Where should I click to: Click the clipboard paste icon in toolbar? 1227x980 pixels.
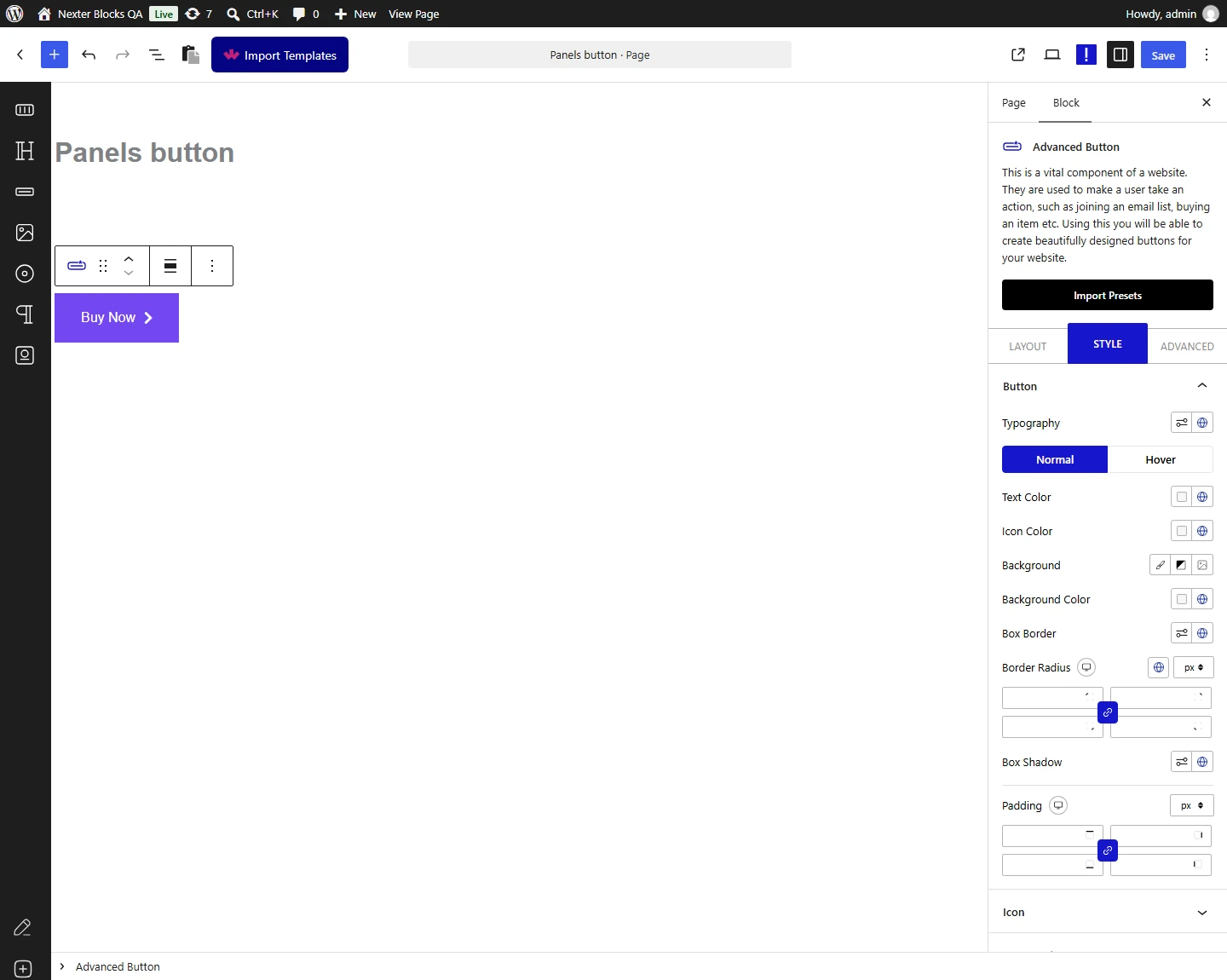(191, 55)
